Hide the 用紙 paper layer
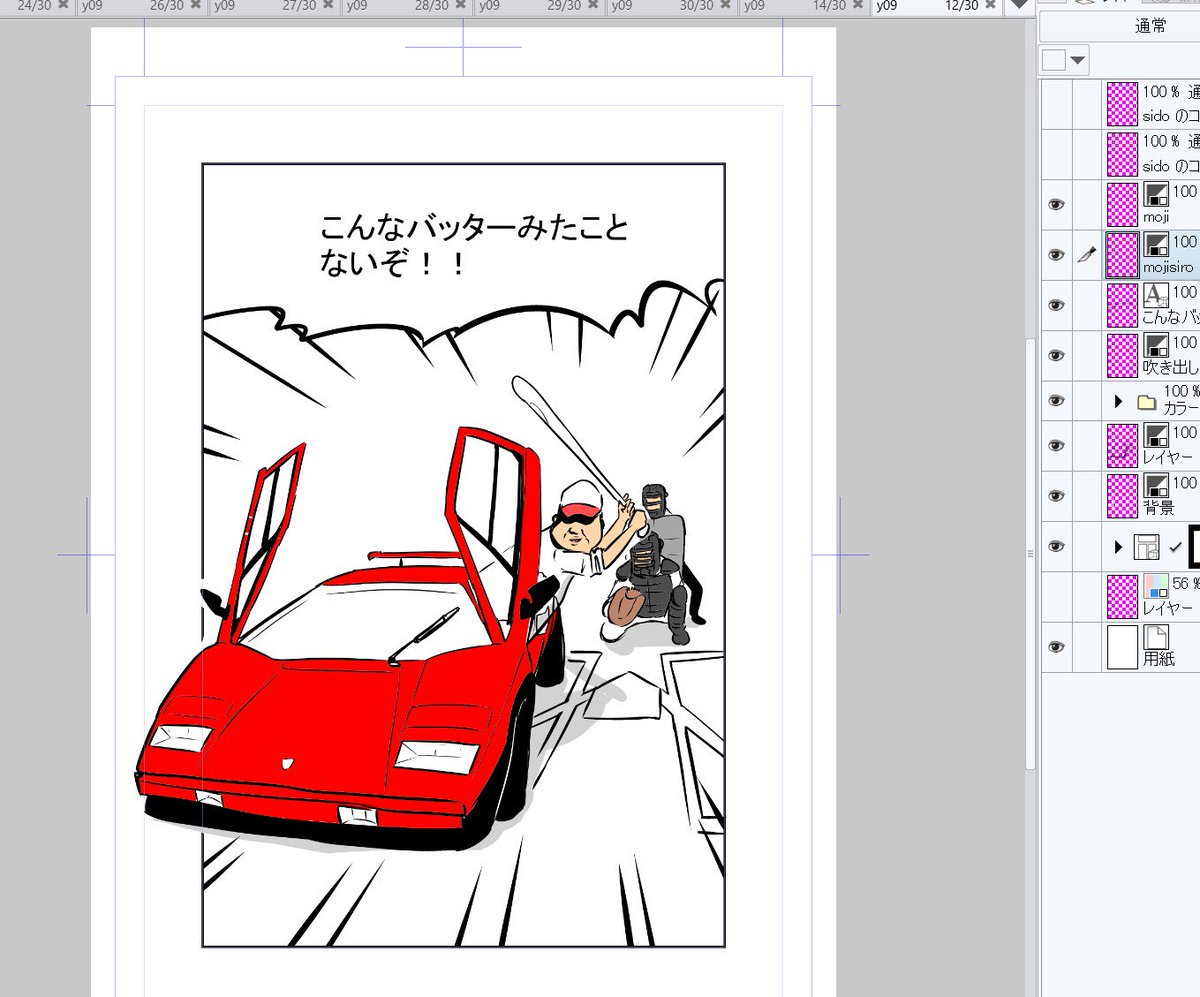 [1056, 647]
